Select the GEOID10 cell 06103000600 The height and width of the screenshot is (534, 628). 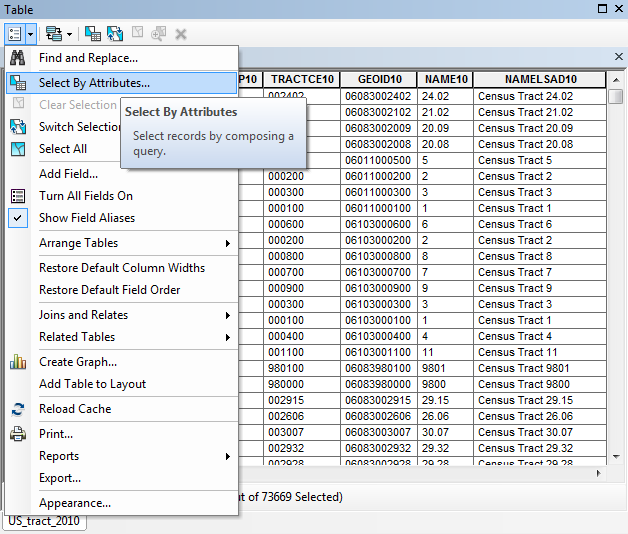click(x=378, y=224)
